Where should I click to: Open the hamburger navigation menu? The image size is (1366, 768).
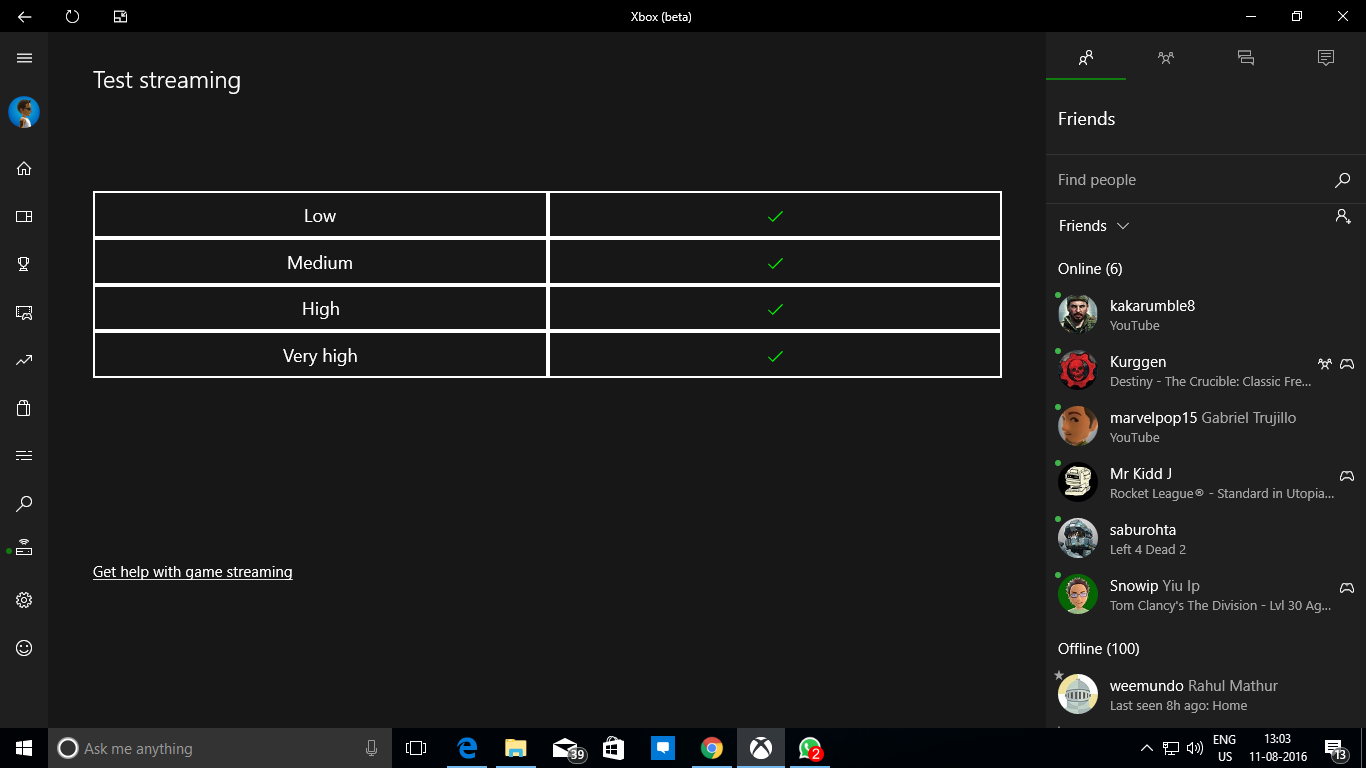click(x=24, y=58)
